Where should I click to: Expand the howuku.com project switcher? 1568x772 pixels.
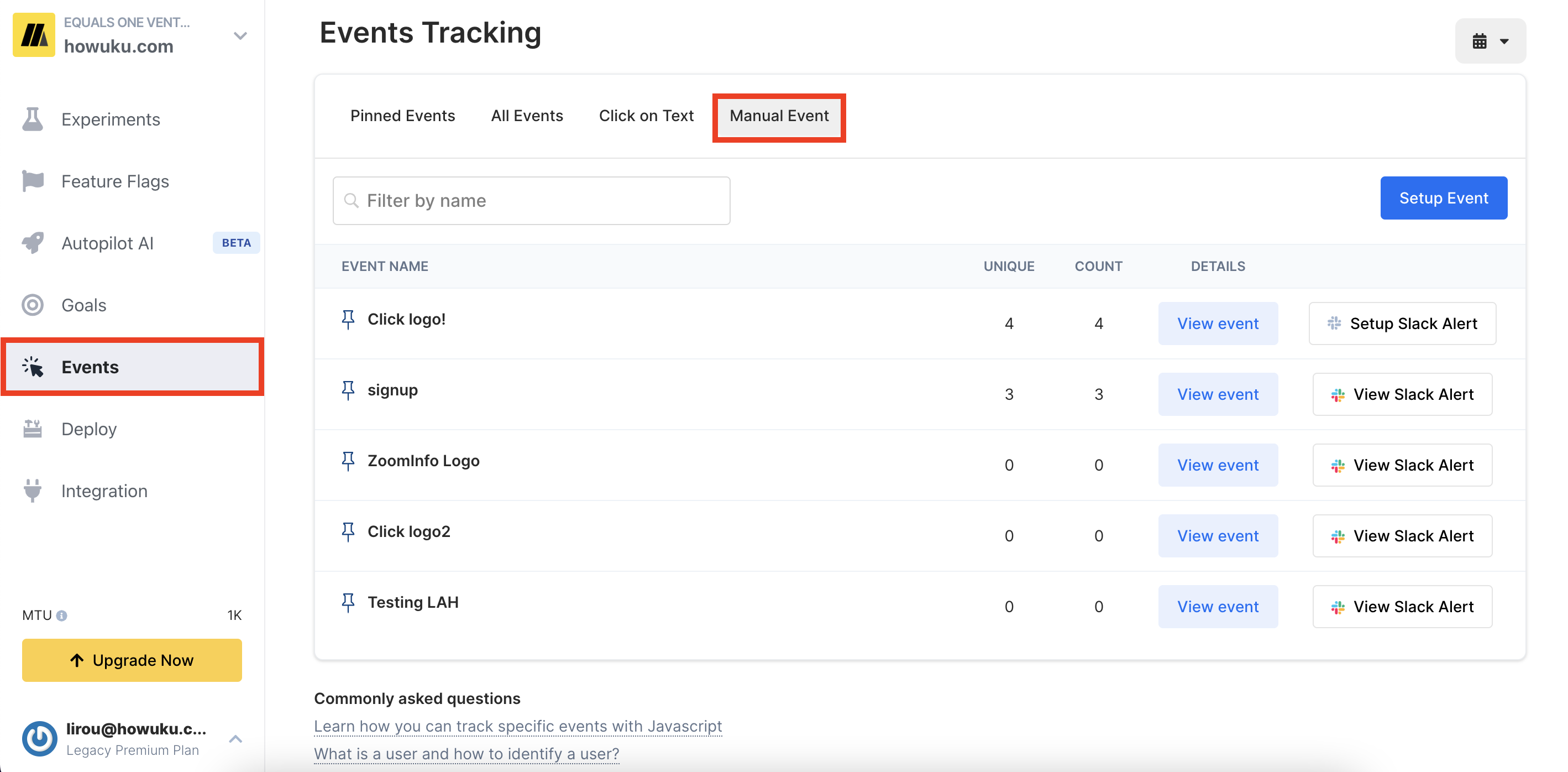(240, 36)
